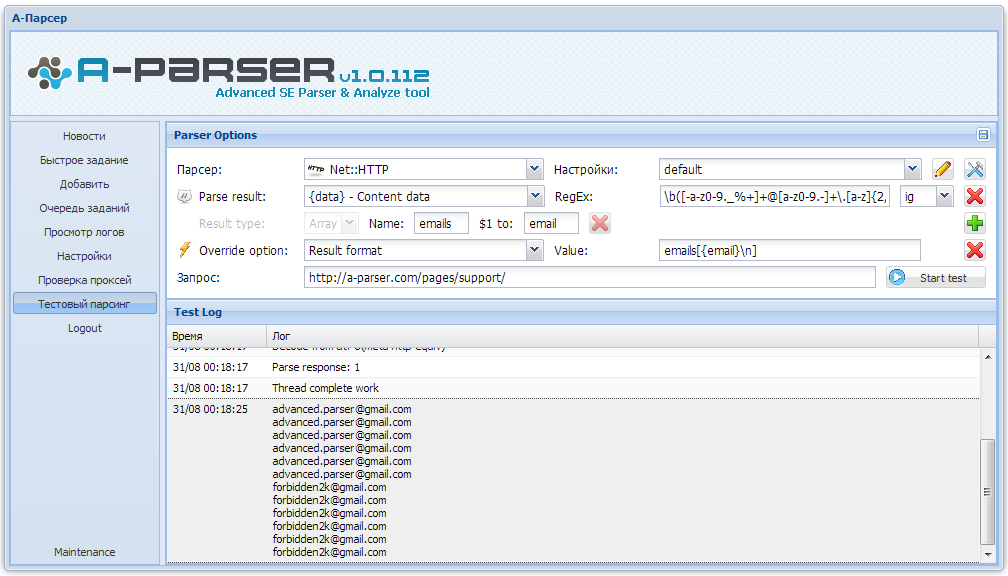Viewport: 1008px width, 576px height.
Task: Open Очередь заданий in the sidebar
Action: click(x=84, y=208)
